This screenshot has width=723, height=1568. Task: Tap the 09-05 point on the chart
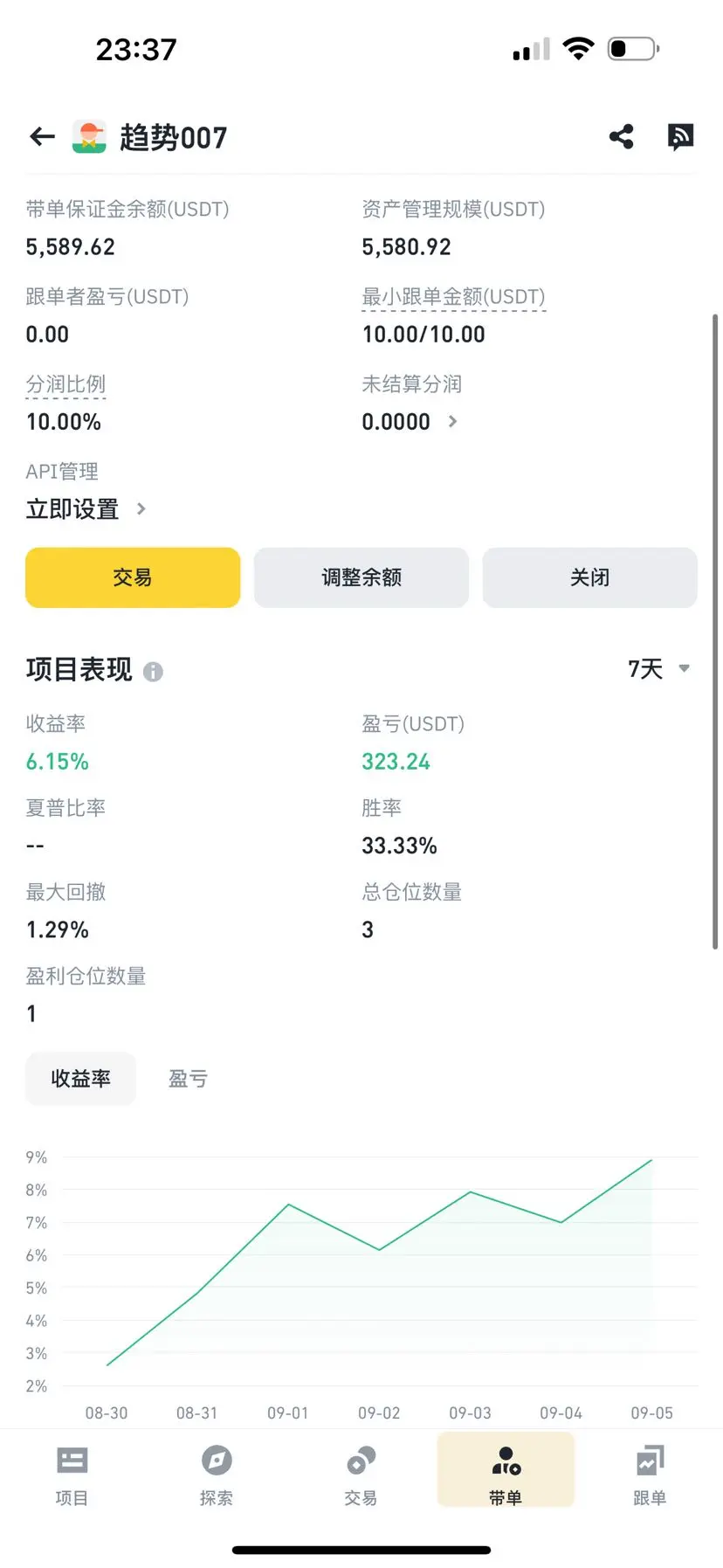click(651, 1160)
